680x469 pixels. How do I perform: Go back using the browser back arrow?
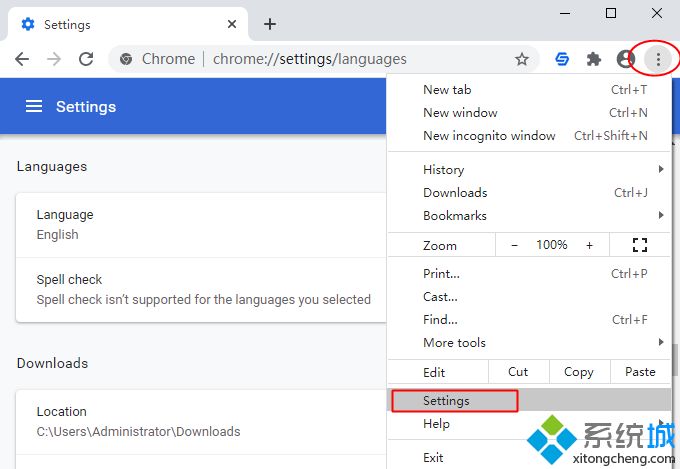pyautogui.click(x=22, y=59)
